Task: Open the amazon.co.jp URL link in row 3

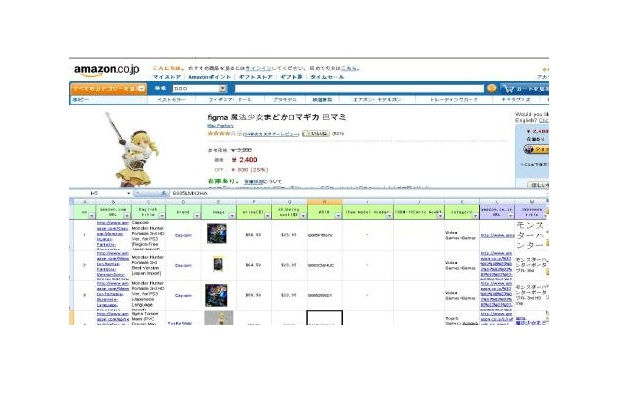Action: click(x=497, y=295)
